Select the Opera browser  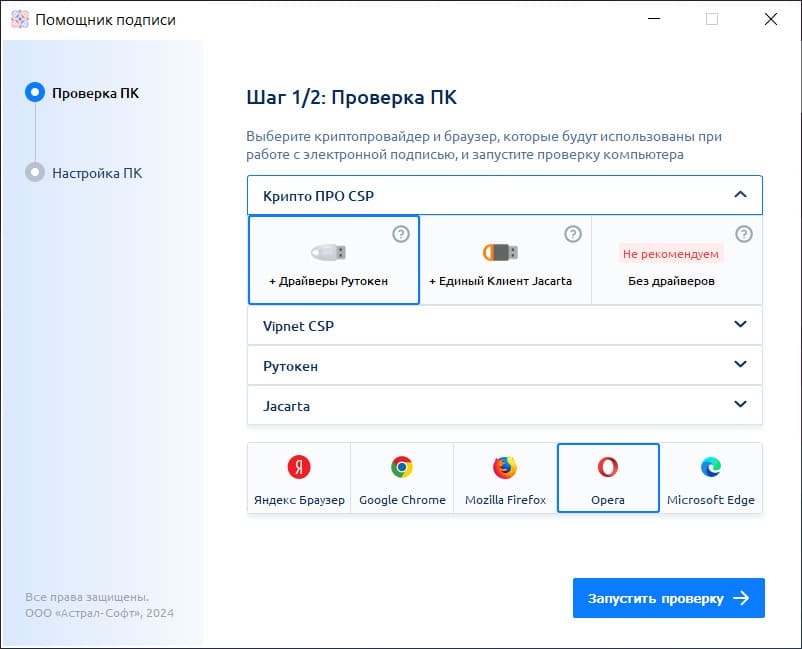(x=608, y=478)
